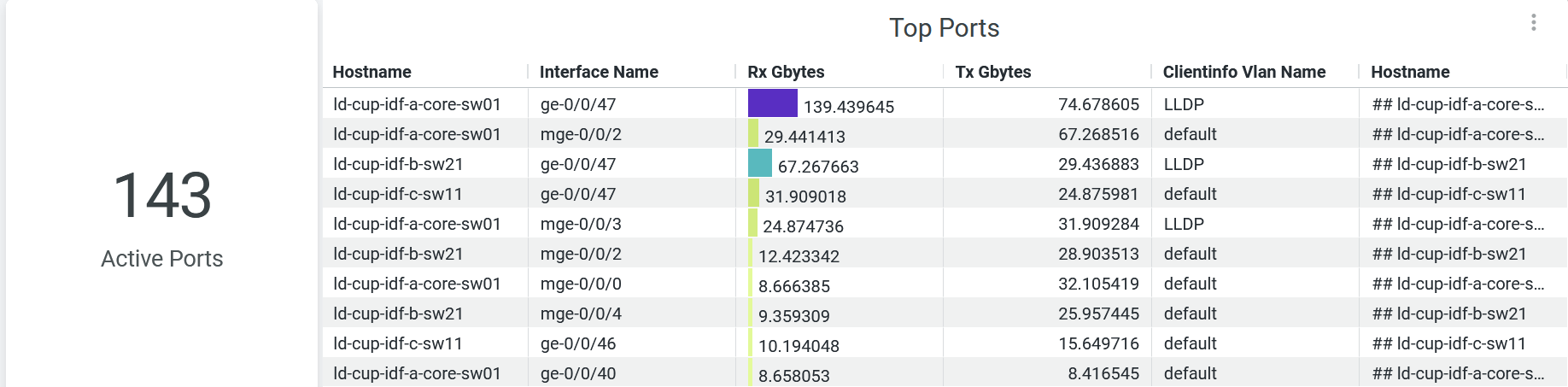
Task: Click the ge-0/0/40 interface cell
Action: [x=578, y=373]
